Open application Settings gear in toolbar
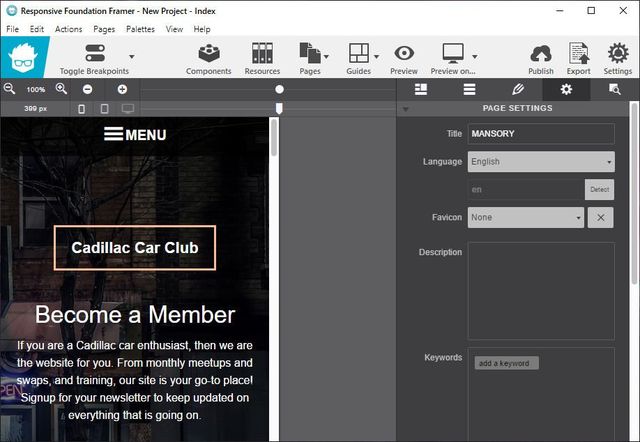The height and width of the screenshot is (442, 640). click(x=617, y=58)
